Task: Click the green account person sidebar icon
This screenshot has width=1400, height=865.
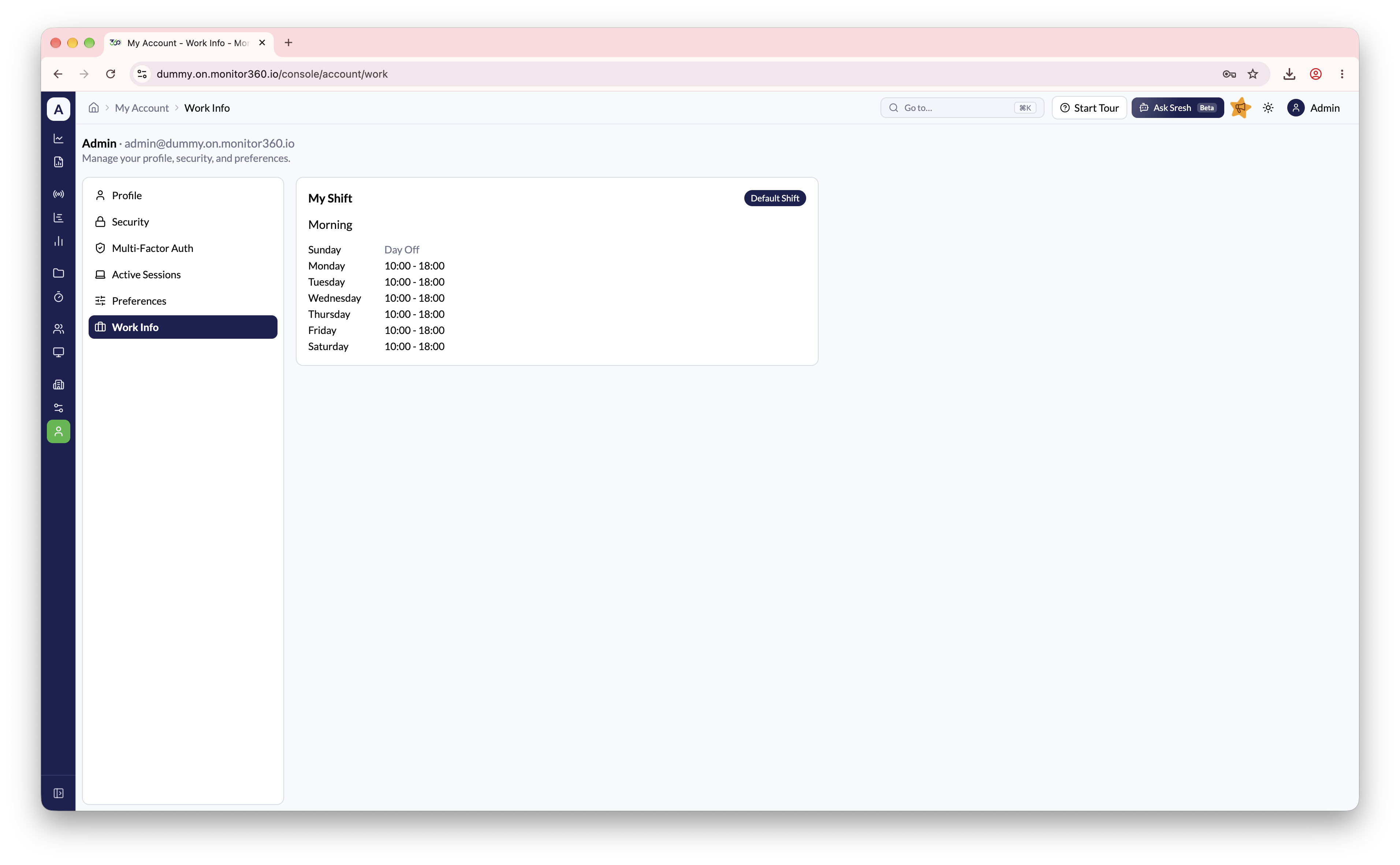Action: click(58, 431)
